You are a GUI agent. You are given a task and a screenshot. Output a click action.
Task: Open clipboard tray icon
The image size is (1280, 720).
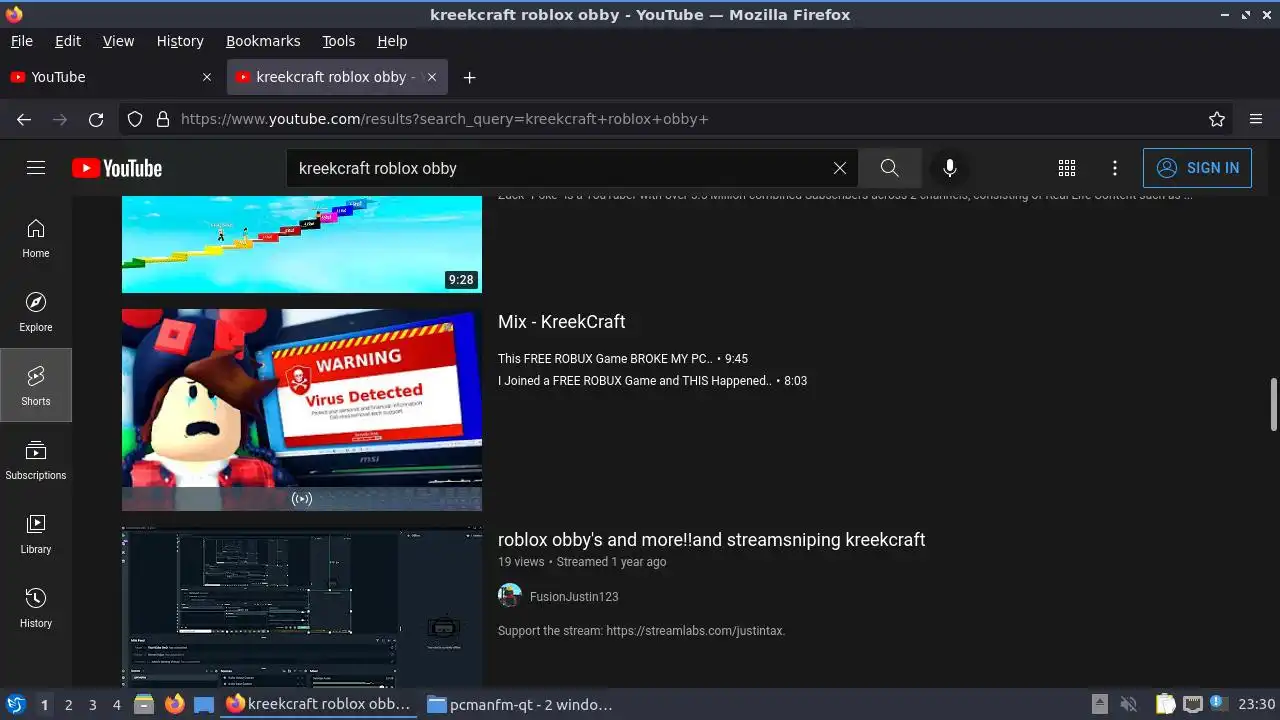coord(1166,704)
